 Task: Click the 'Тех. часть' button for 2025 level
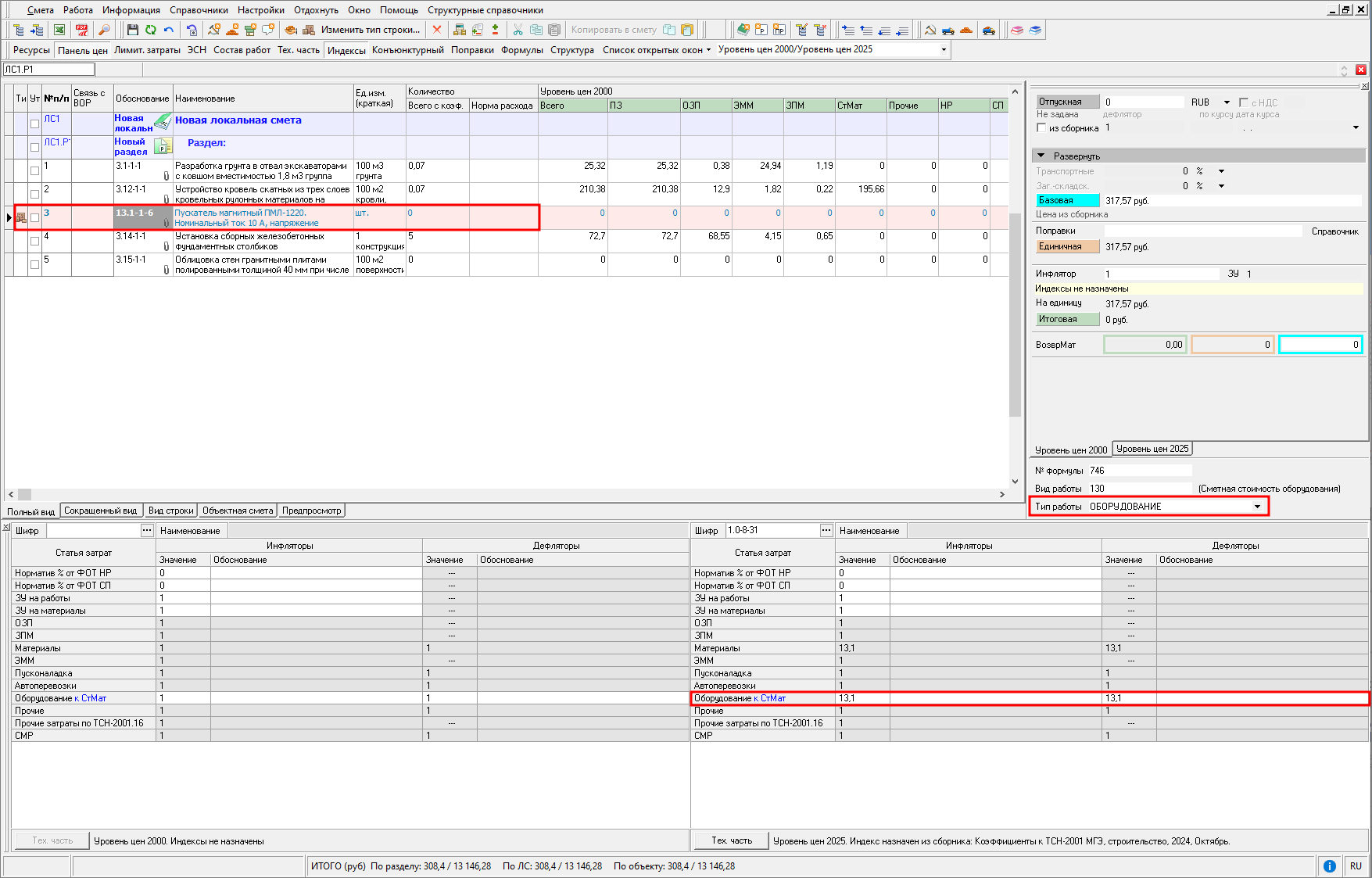[731, 840]
